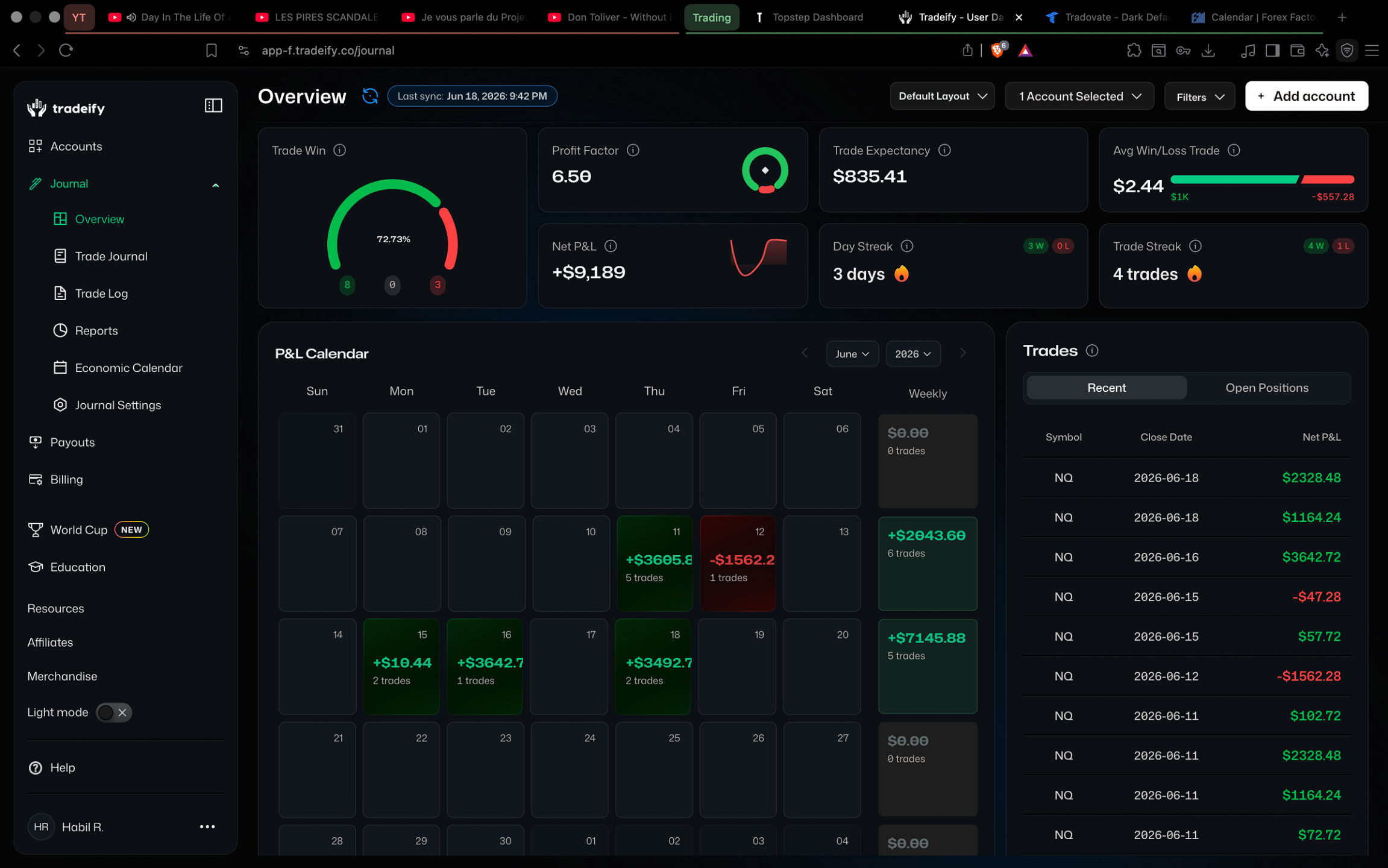
Task: Click the browser address bar URL
Action: [328, 51]
